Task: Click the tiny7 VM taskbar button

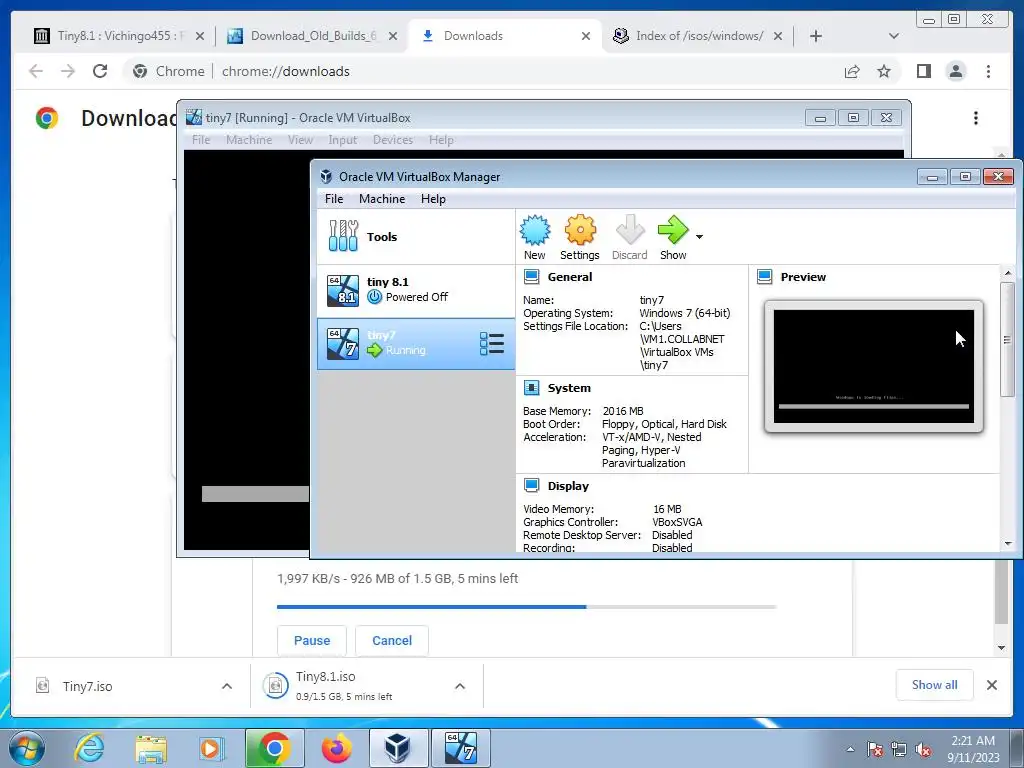Action: tap(460, 748)
